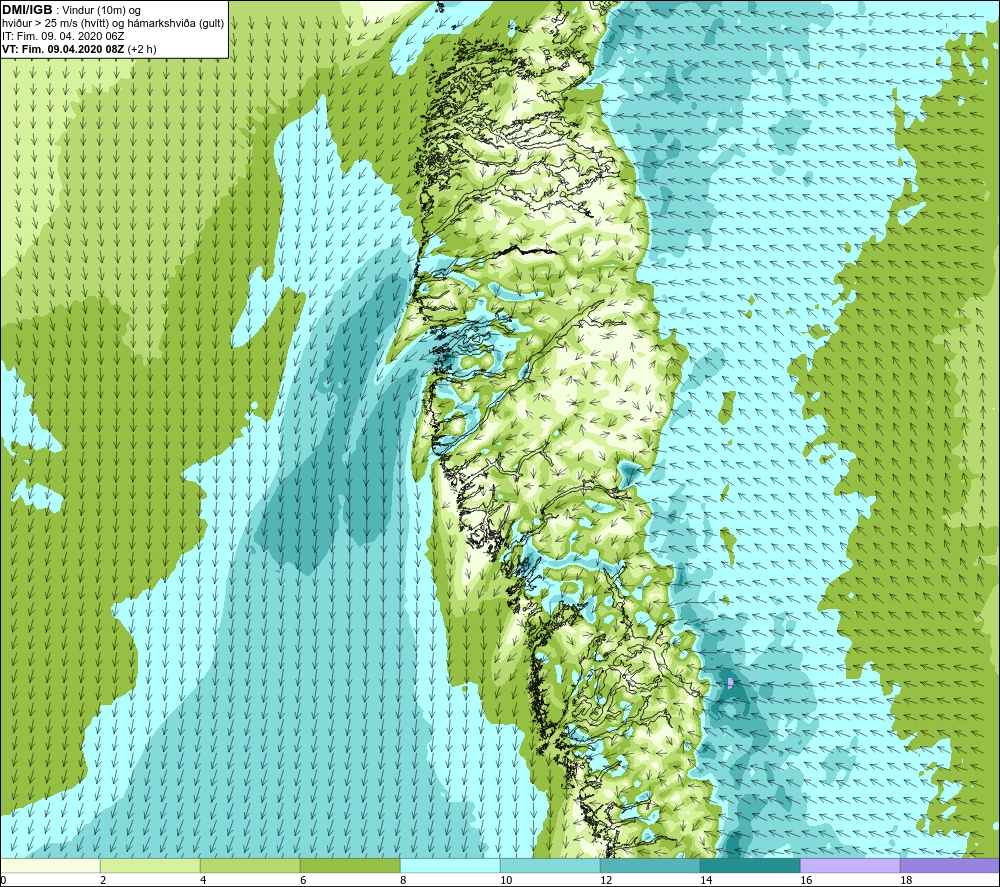The height and width of the screenshot is (887, 1000).
Task: Click the 16–18 m/s light purple legend swatch
Action: [x=850, y=865]
